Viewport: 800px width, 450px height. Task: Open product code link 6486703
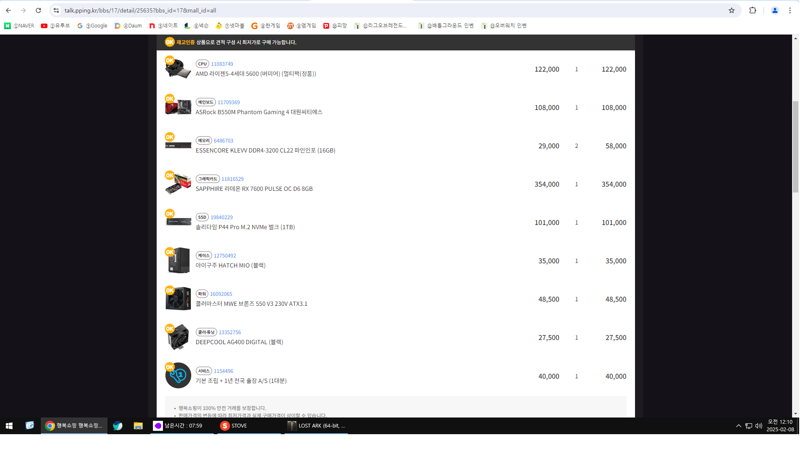pos(223,140)
